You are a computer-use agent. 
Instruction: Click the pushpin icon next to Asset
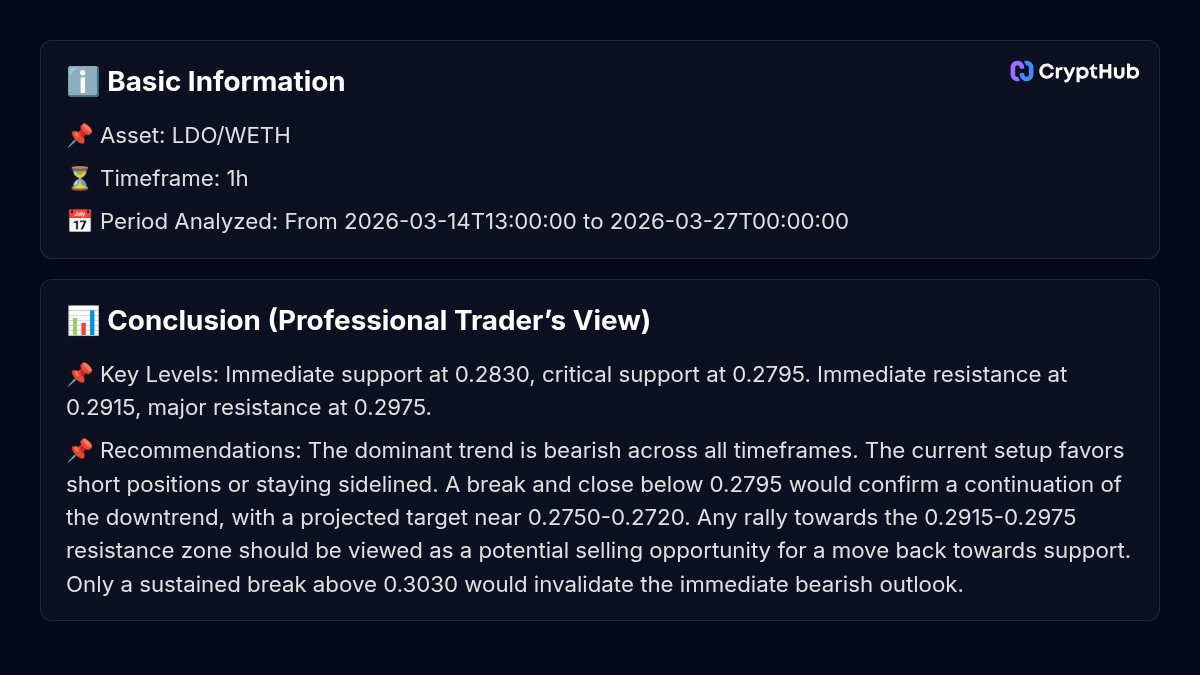80,136
